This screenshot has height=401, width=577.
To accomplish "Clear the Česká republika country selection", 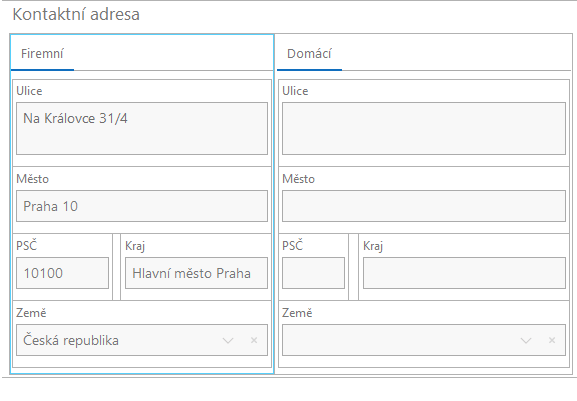I will click(x=254, y=340).
